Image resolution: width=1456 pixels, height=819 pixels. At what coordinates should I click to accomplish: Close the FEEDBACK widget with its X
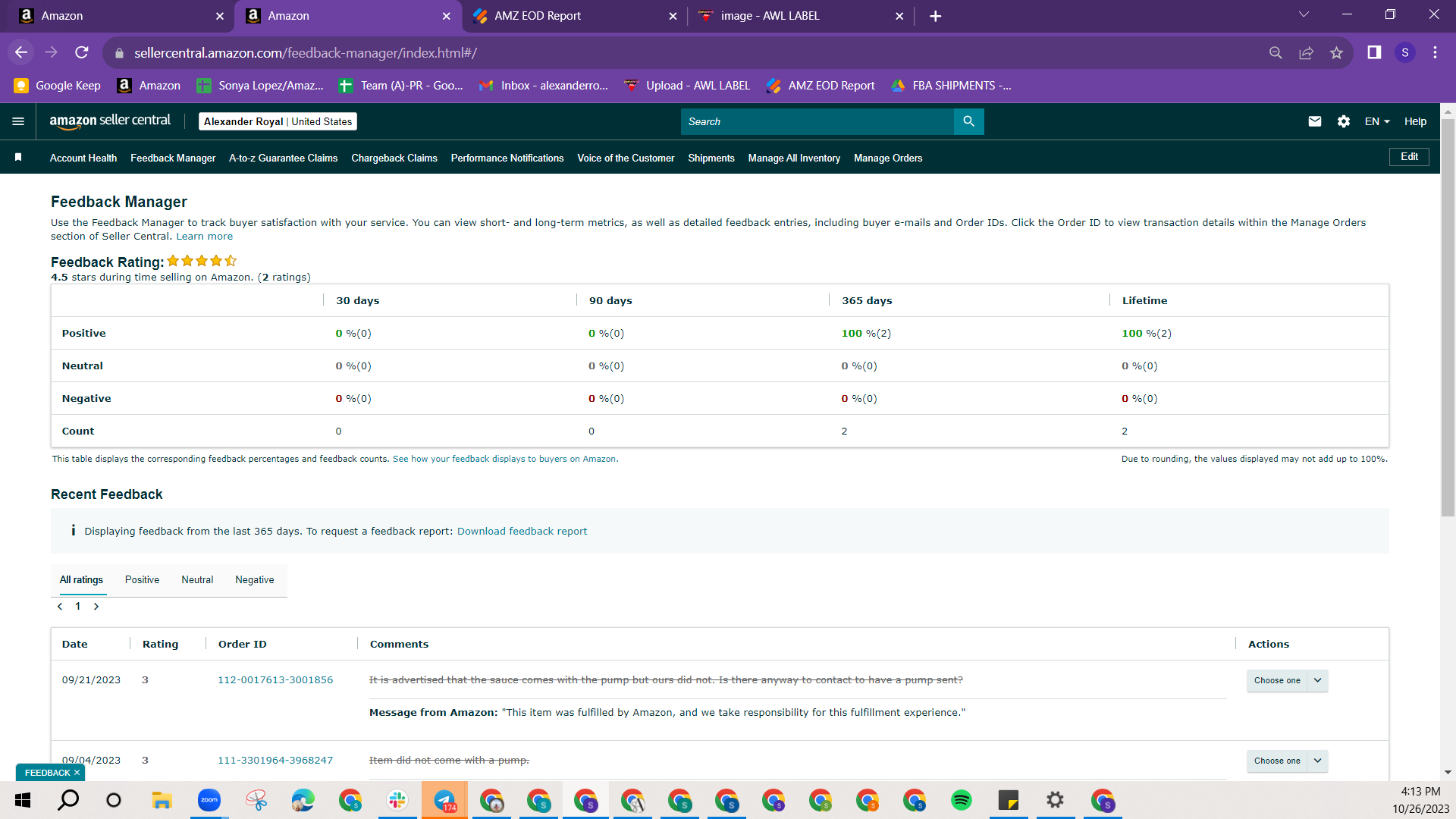77,773
